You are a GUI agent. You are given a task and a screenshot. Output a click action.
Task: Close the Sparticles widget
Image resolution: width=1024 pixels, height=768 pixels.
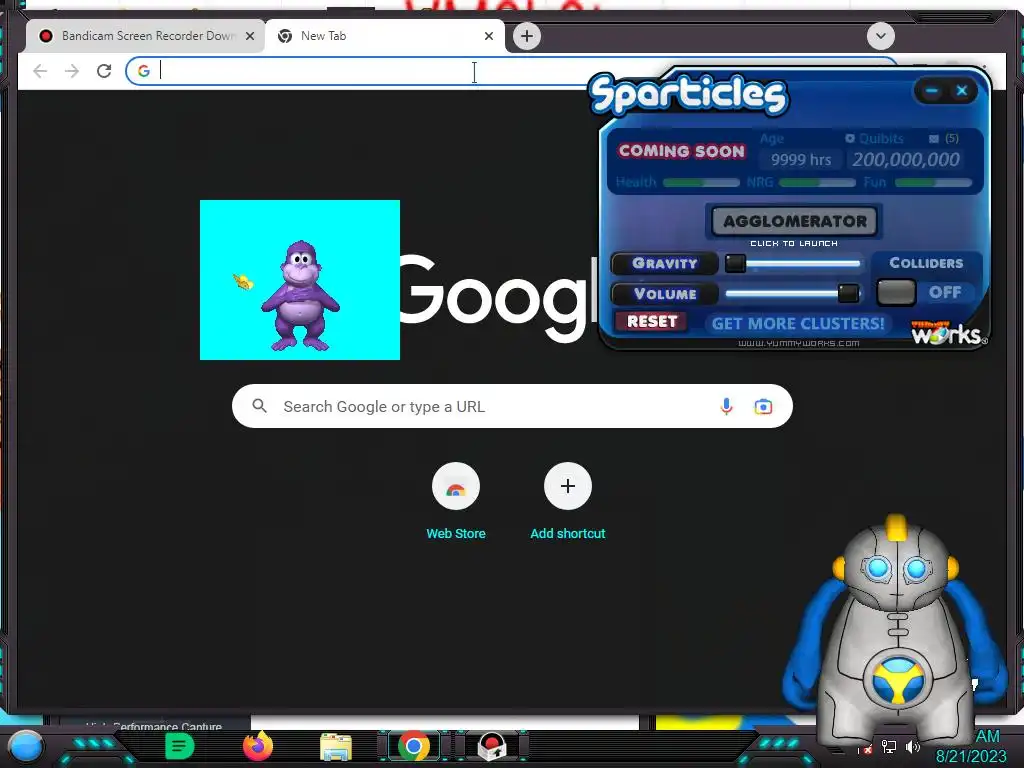pyautogui.click(x=962, y=91)
